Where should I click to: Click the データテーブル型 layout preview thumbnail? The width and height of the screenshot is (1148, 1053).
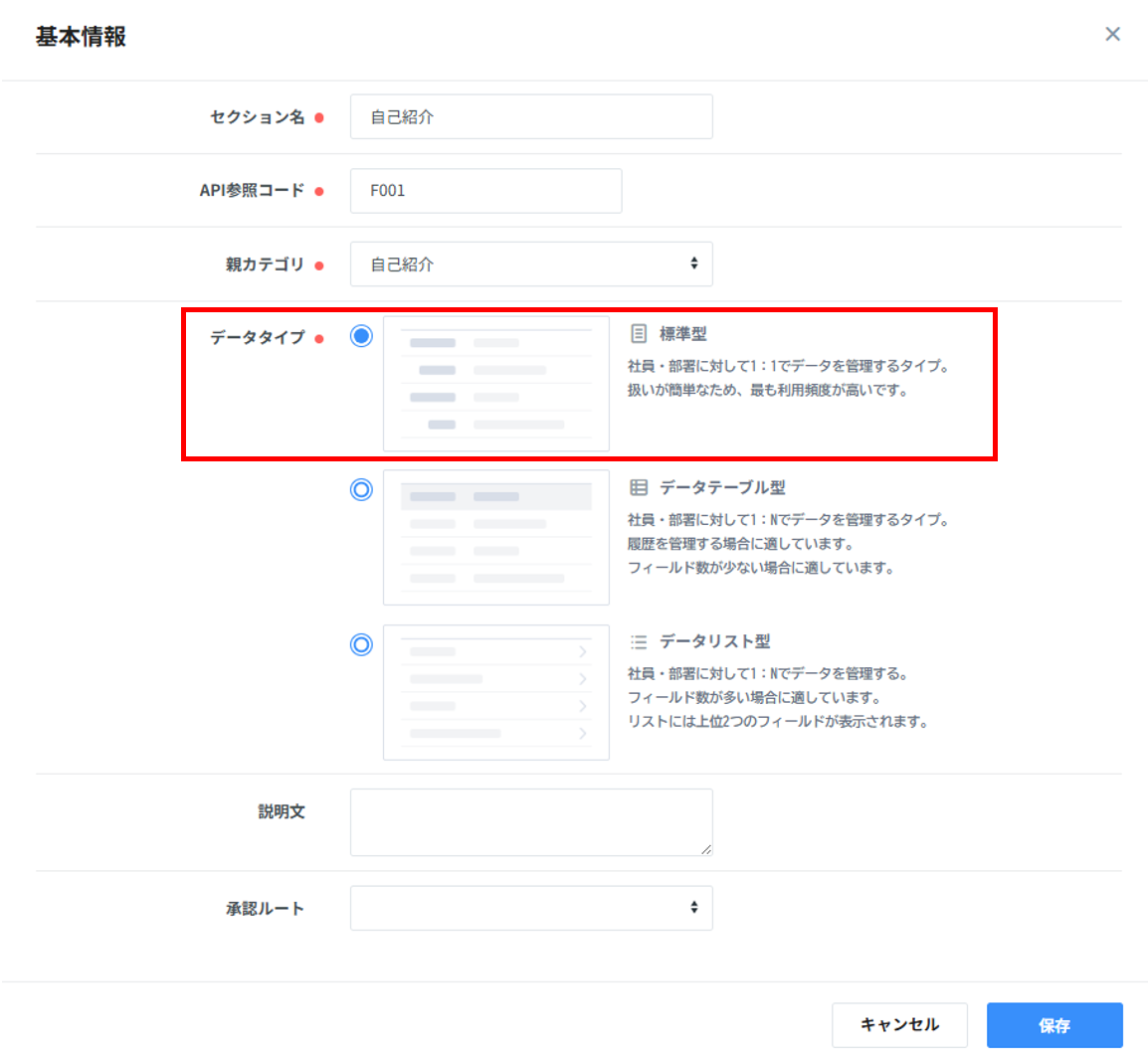tap(495, 538)
